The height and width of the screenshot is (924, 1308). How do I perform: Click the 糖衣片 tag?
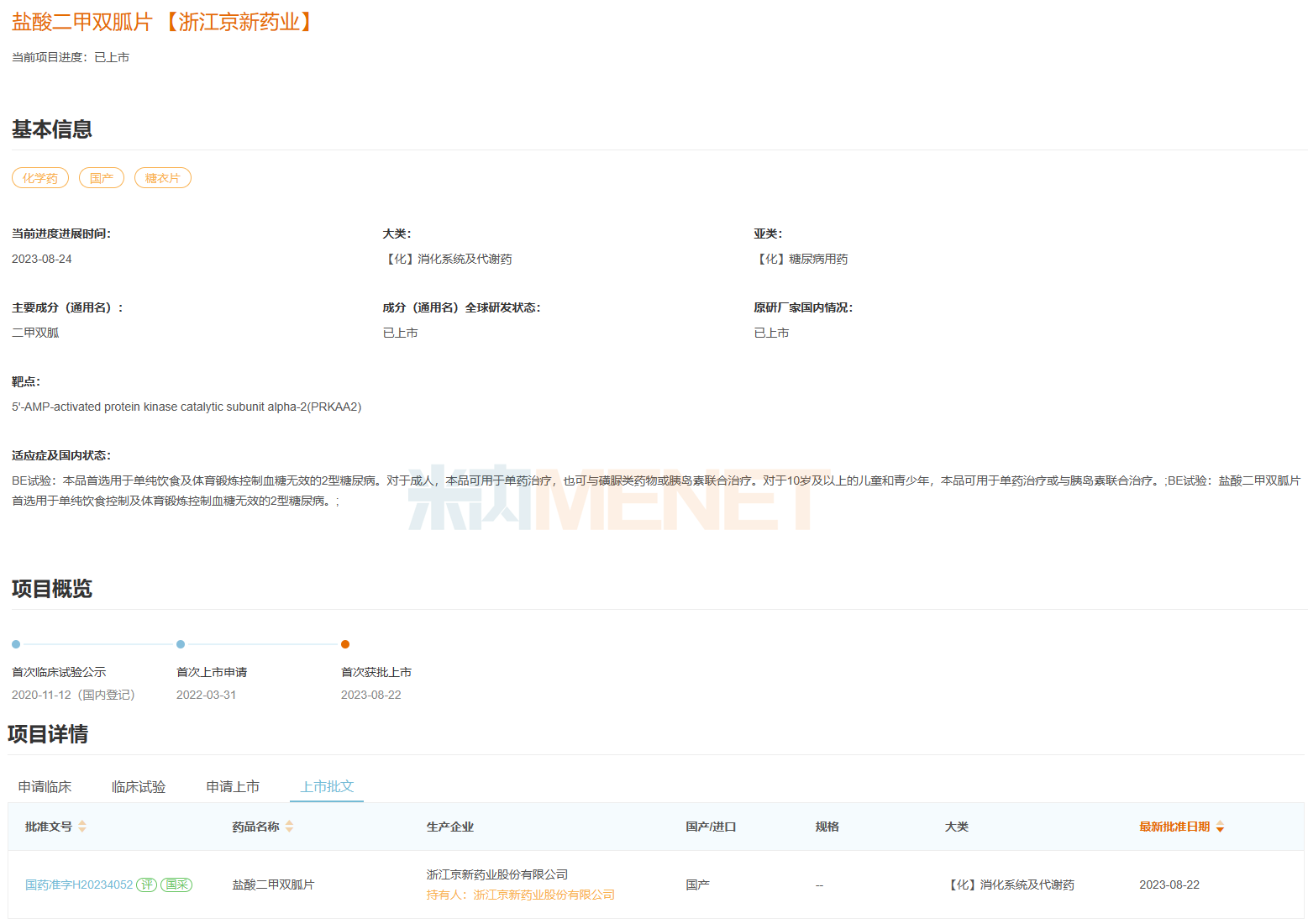tap(163, 178)
